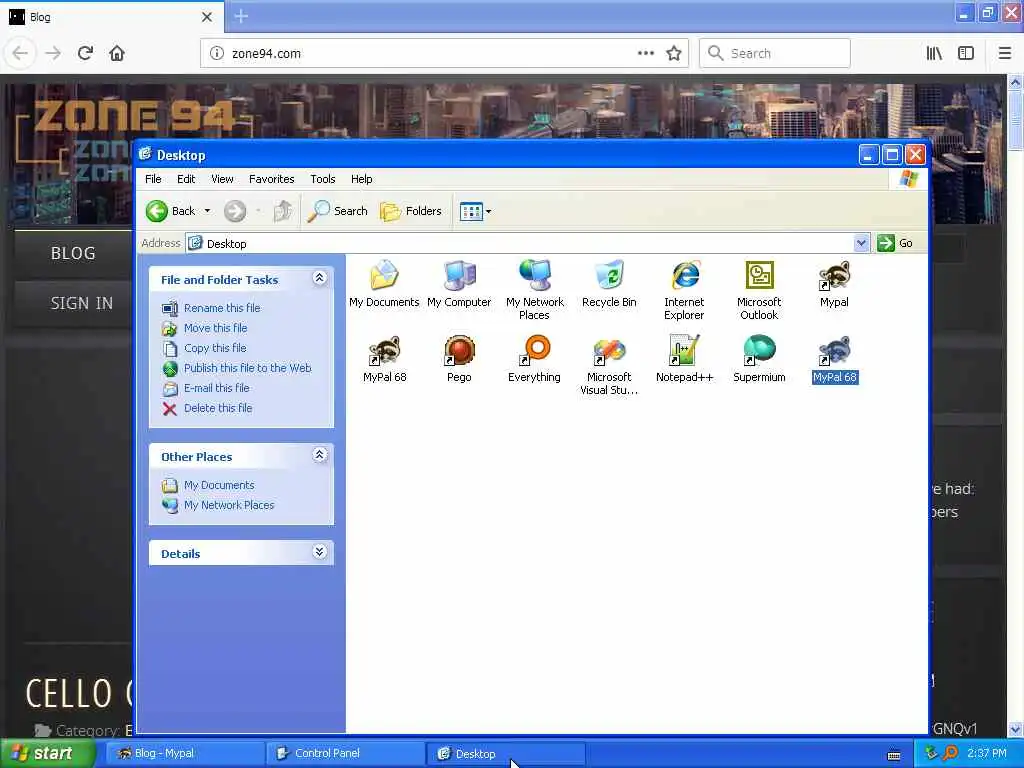This screenshot has height=768, width=1024.
Task: Click Publish this file to the Web
Action: (x=248, y=368)
